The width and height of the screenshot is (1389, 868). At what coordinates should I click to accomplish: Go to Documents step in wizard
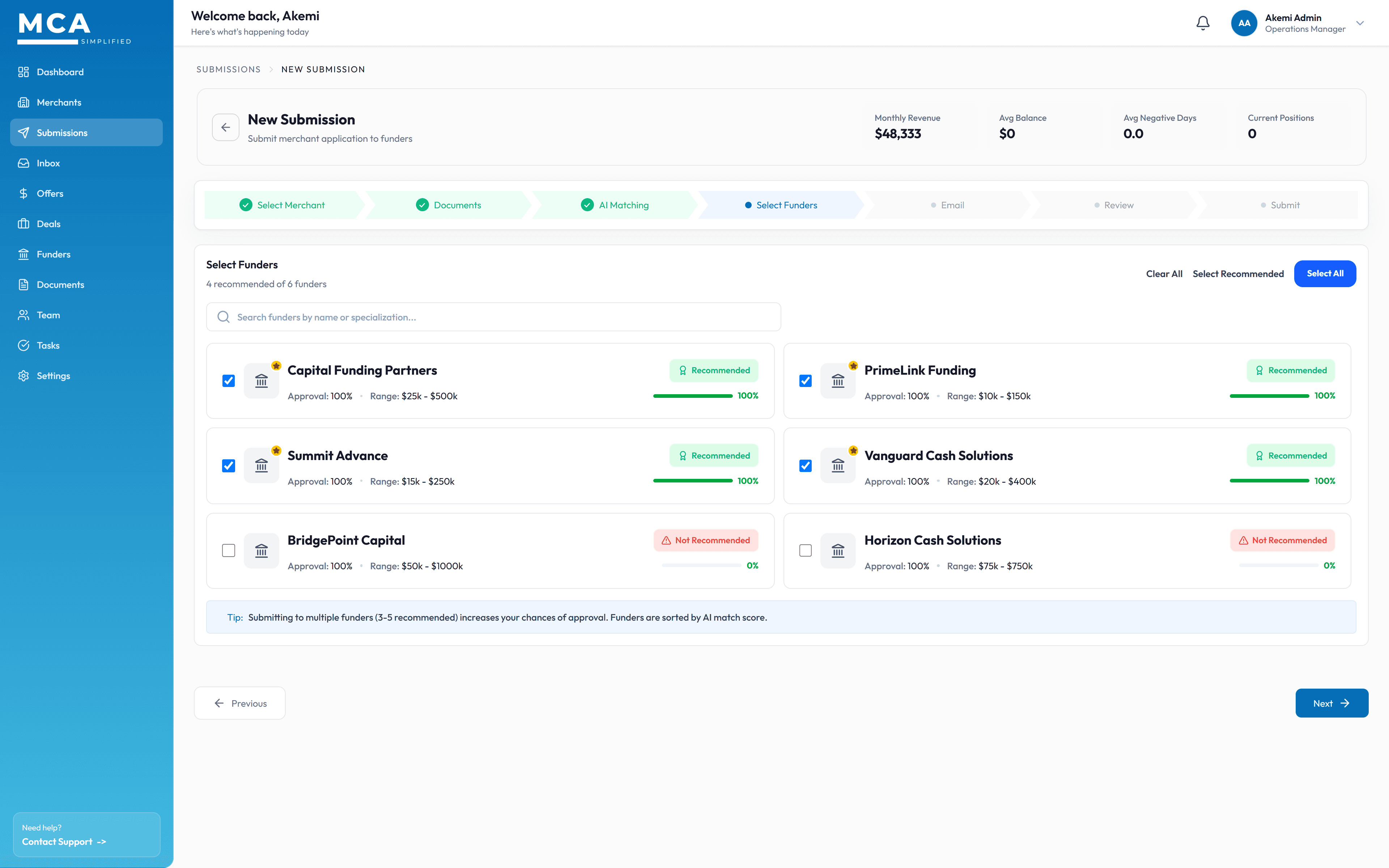[448, 205]
